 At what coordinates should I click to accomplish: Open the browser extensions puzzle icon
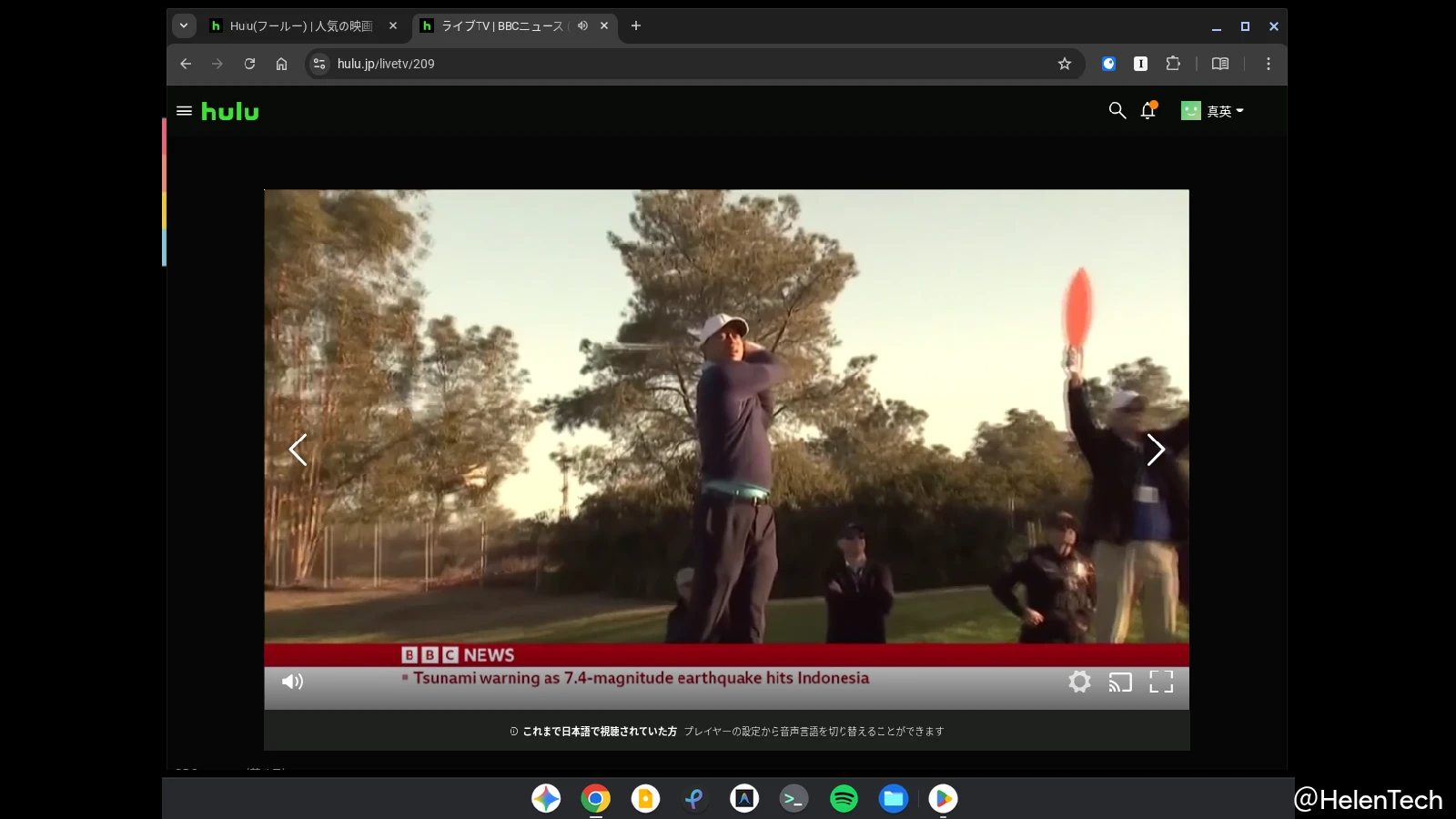1173,64
